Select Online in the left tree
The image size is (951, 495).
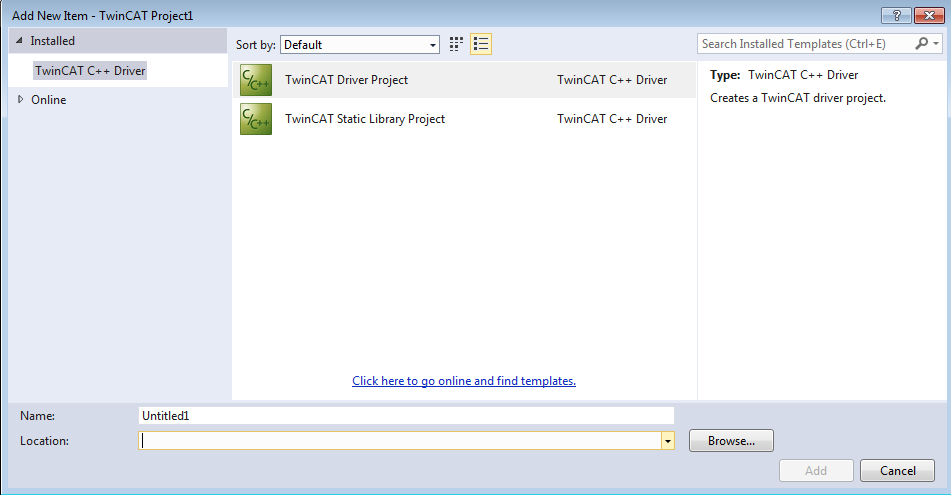(x=49, y=99)
